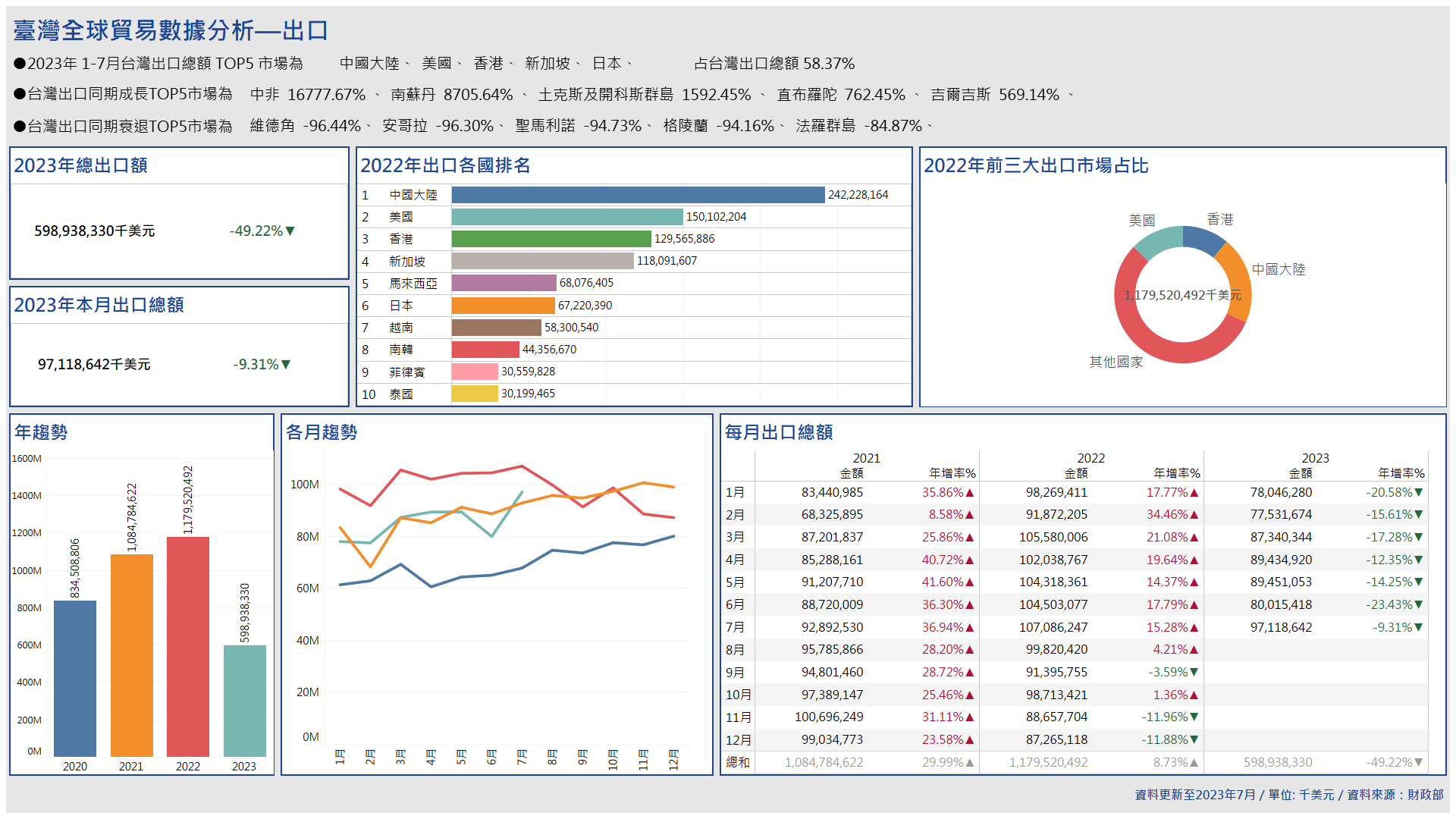Select the 馬來西亞 bar in the ranking chart
This screenshot has height=819, width=1456.
click(x=503, y=283)
